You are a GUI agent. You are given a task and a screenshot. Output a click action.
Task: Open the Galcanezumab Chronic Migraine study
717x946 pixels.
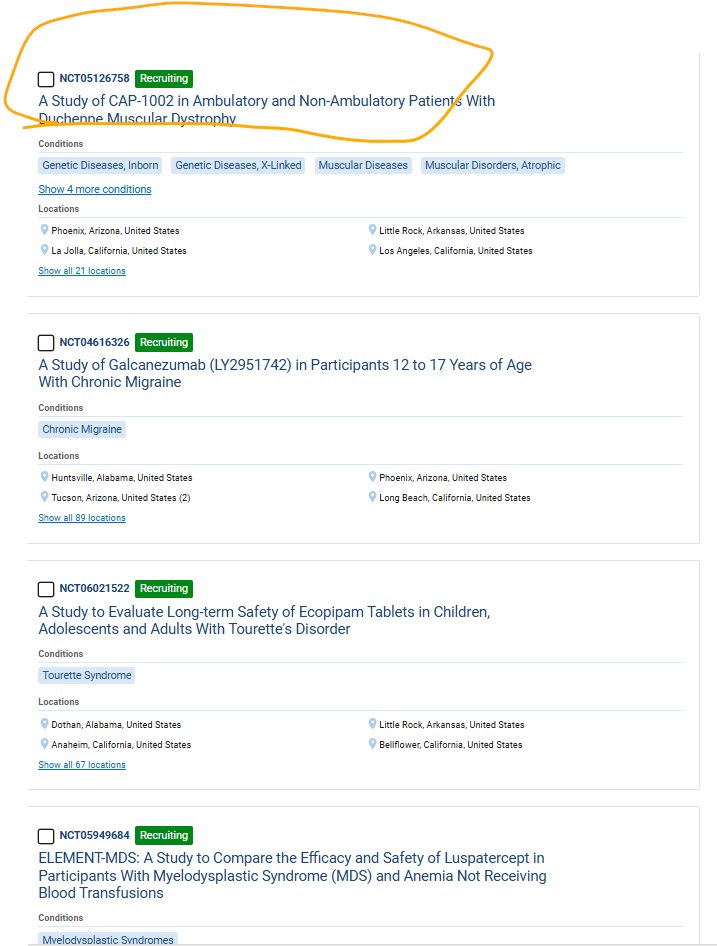pyautogui.click(x=285, y=373)
